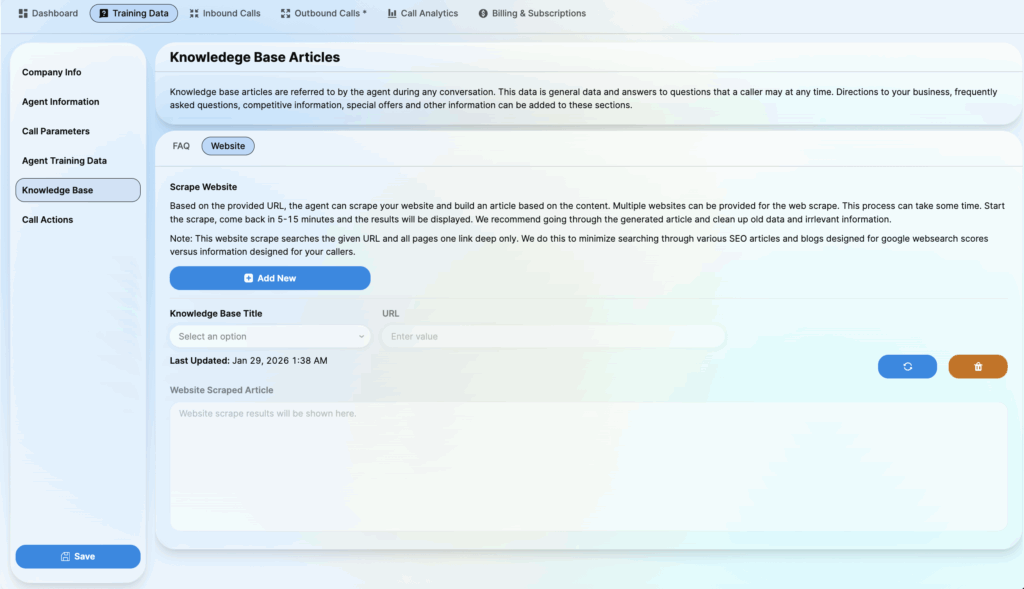Open Agent Information in sidebar

point(61,102)
